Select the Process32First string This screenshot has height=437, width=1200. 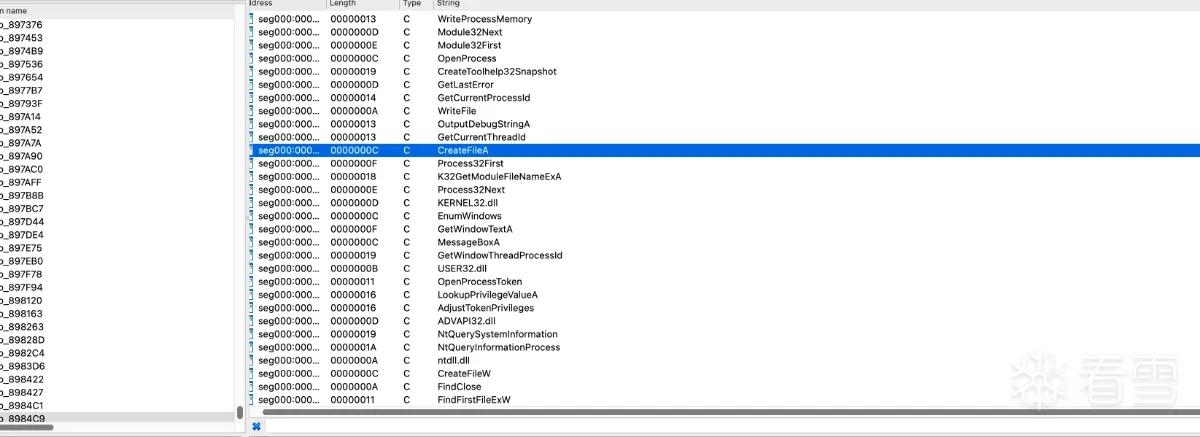(x=724, y=163)
